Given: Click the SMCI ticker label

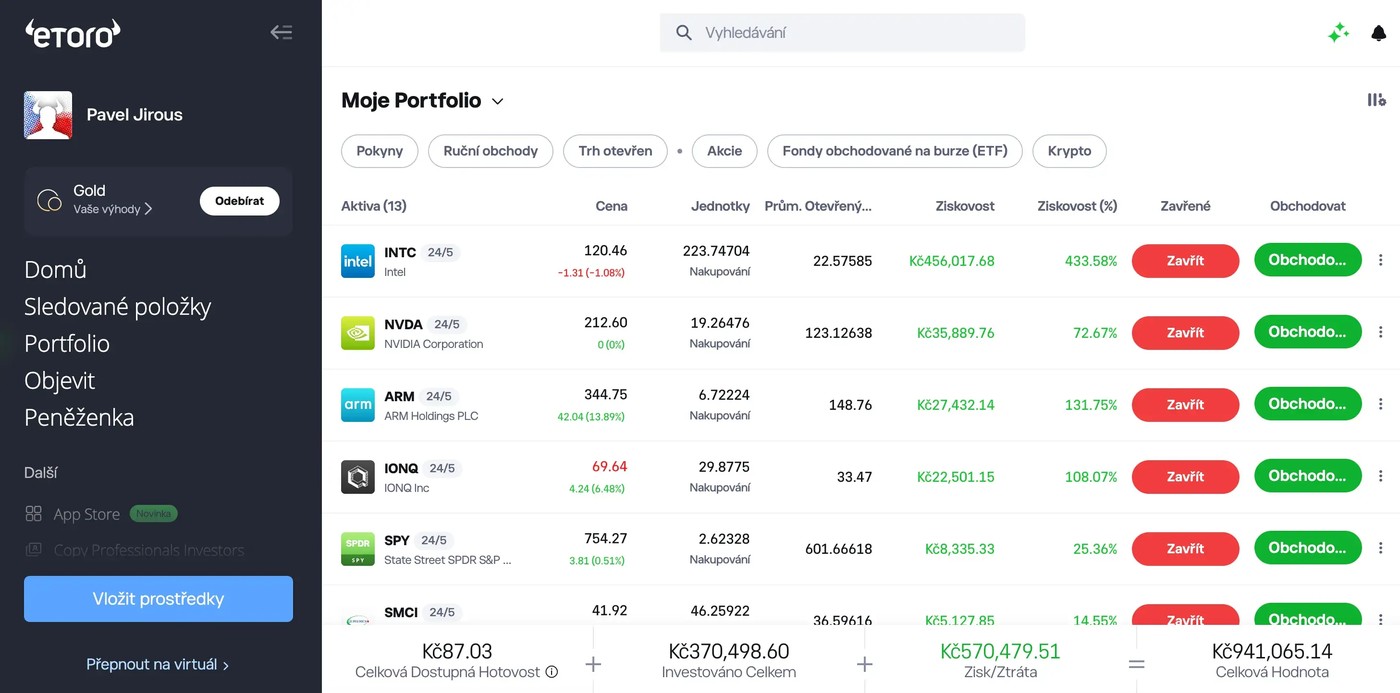Looking at the screenshot, I should [401, 612].
